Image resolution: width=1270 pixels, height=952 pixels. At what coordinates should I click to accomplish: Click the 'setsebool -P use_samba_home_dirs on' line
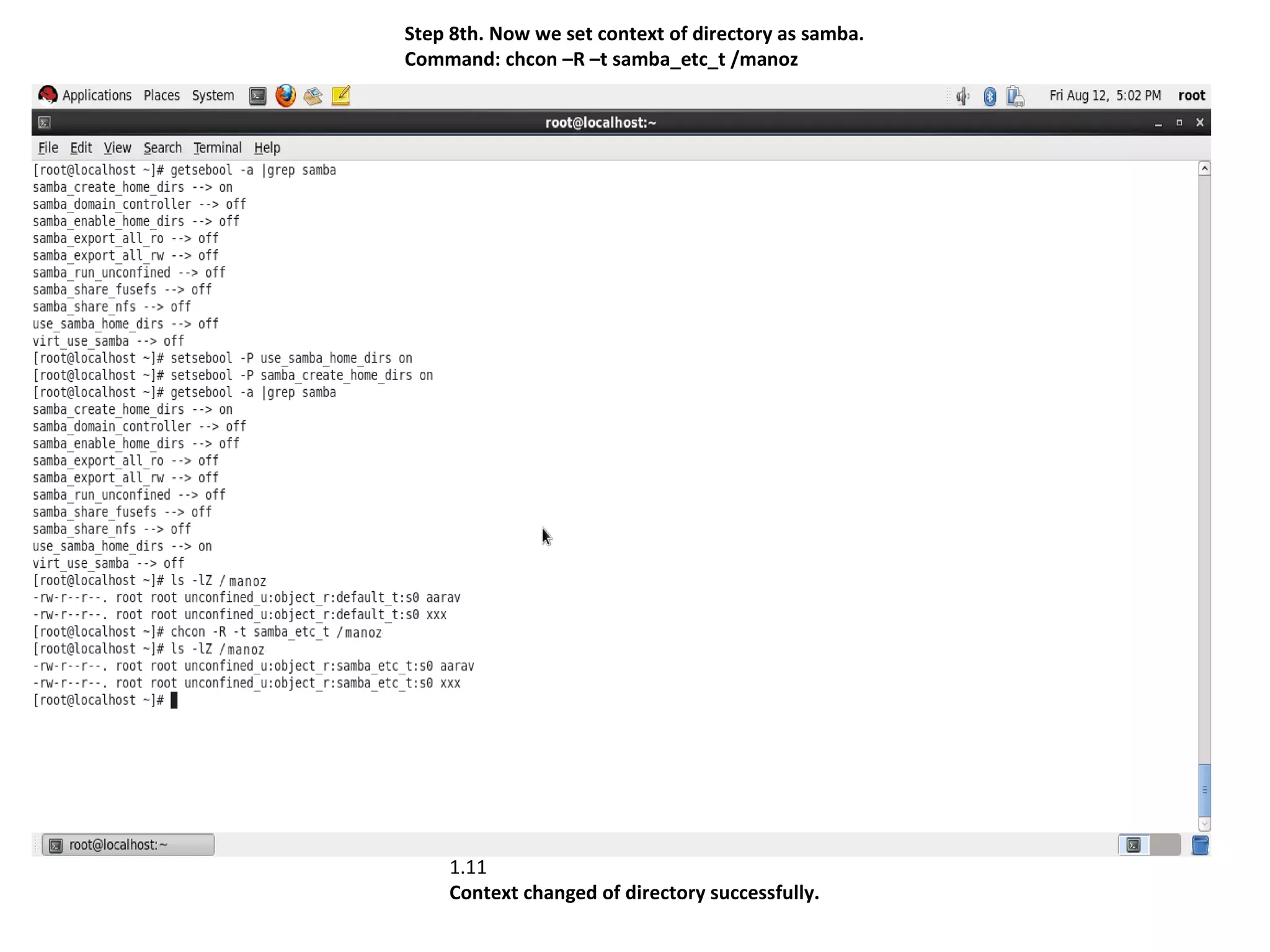(x=223, y=358)
